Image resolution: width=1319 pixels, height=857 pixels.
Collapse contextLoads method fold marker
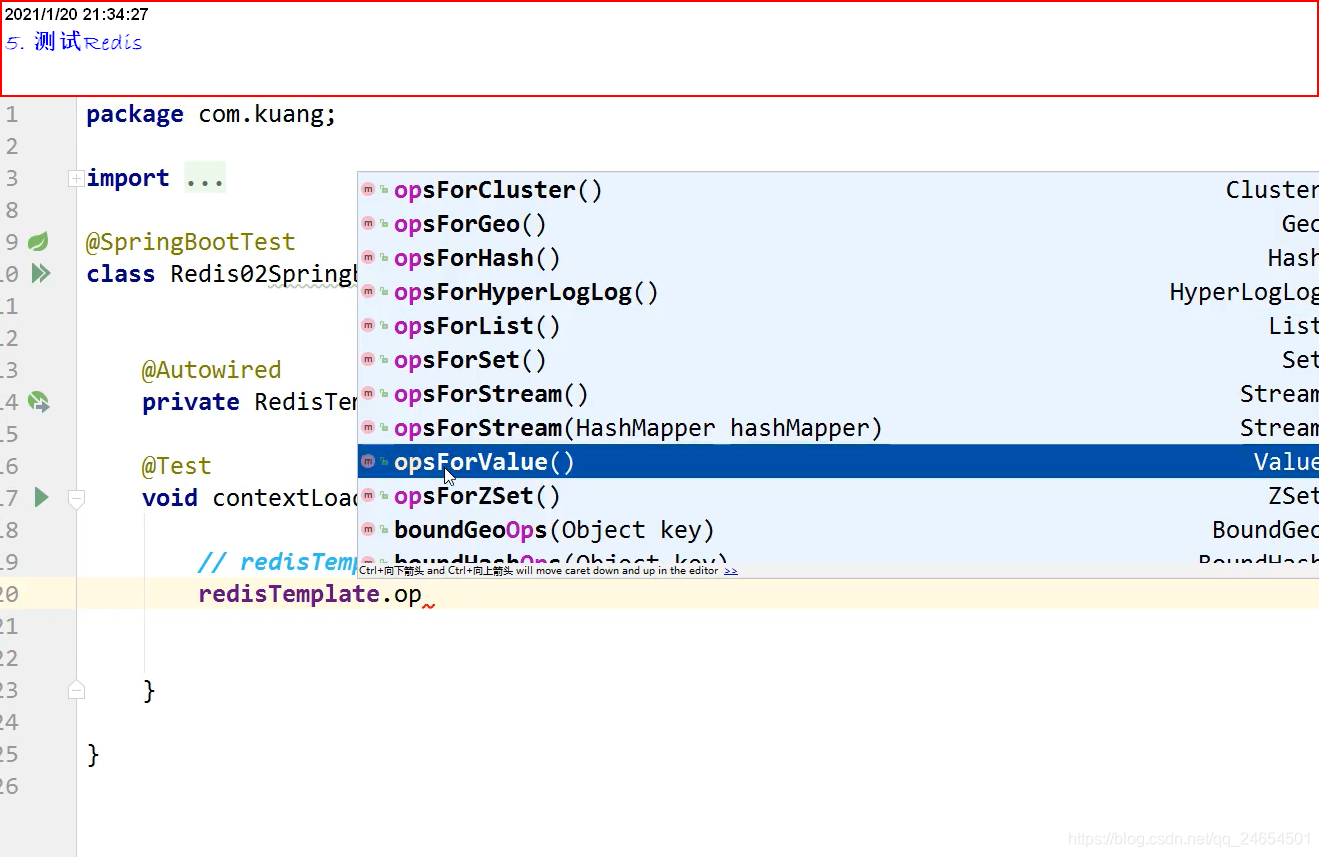[76, 497]
